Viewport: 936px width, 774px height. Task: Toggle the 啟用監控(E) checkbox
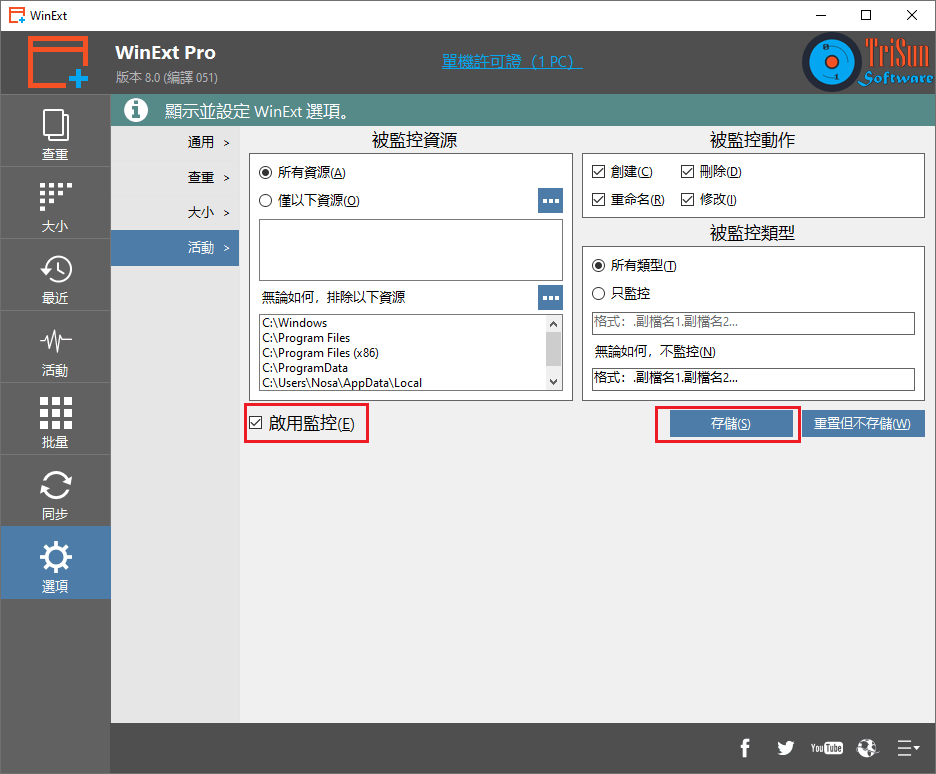[256, 423]
